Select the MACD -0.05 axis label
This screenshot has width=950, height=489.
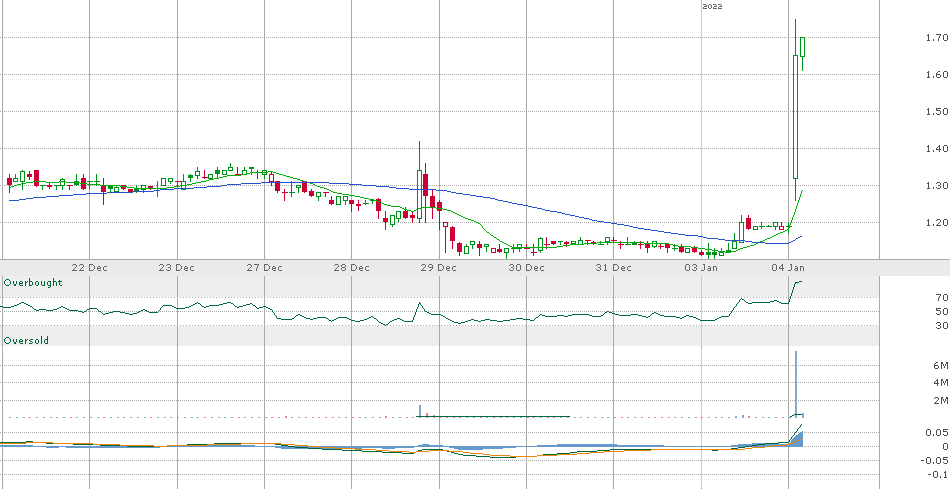coord(935,461)
